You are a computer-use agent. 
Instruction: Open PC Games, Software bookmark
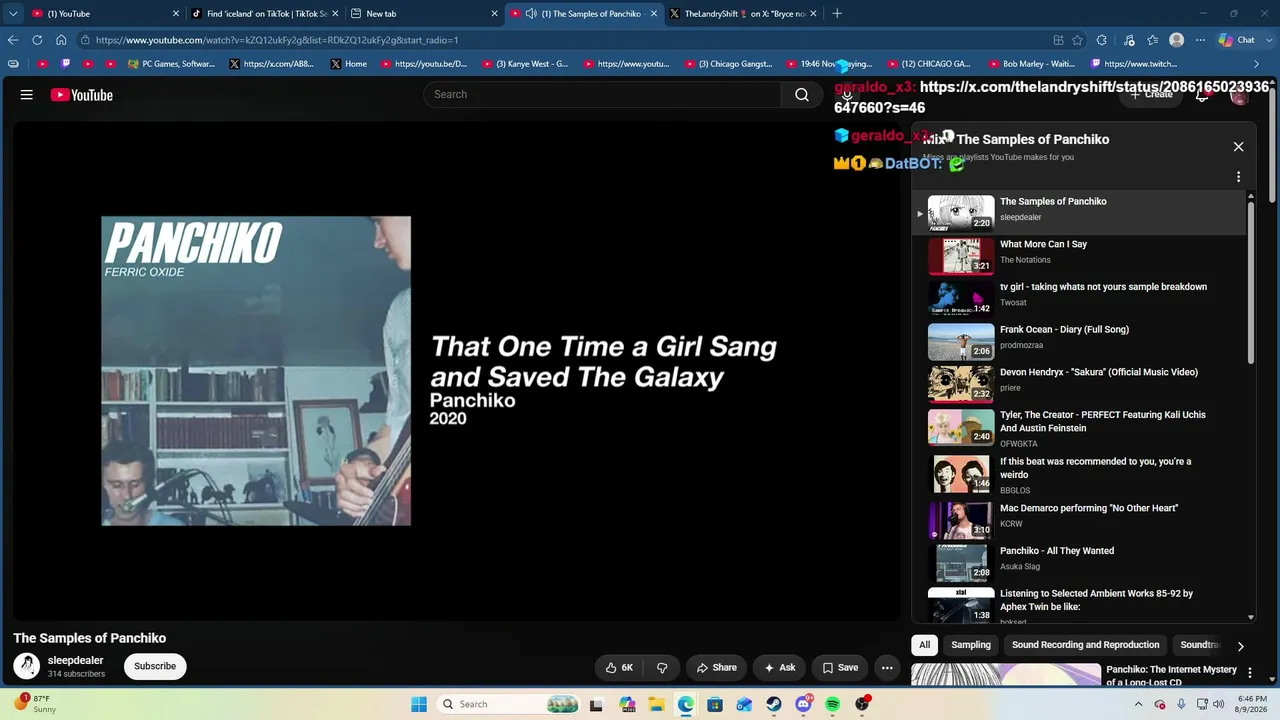click(172, 64)
